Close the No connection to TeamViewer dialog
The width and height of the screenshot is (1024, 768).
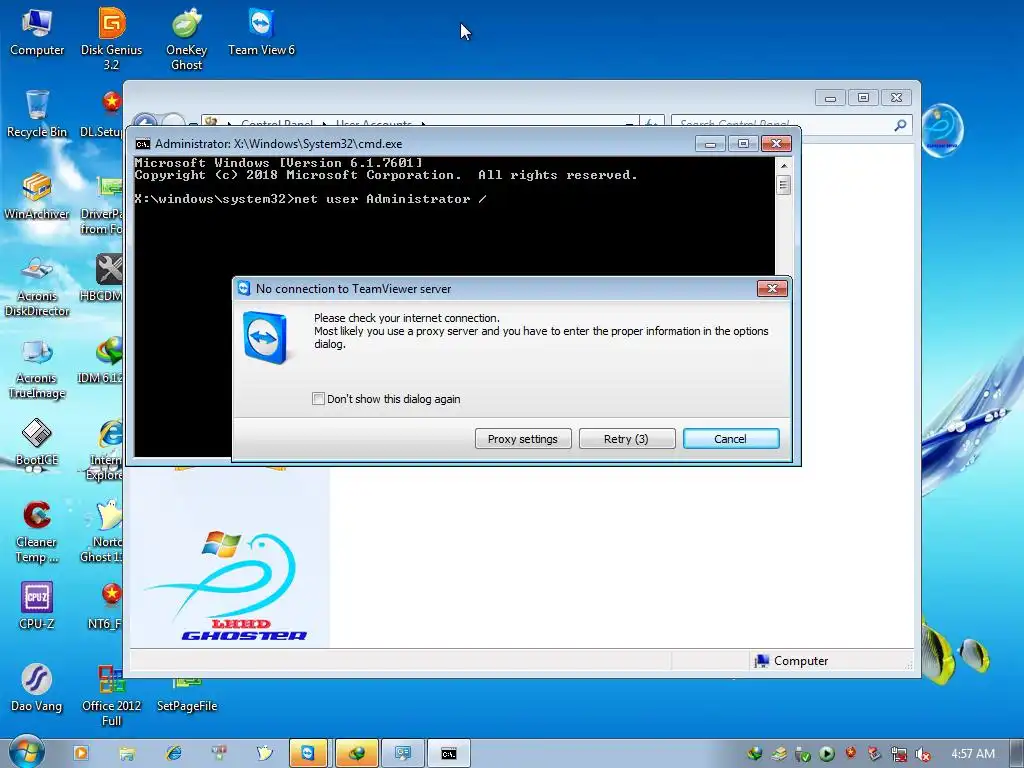pos(772,289)
